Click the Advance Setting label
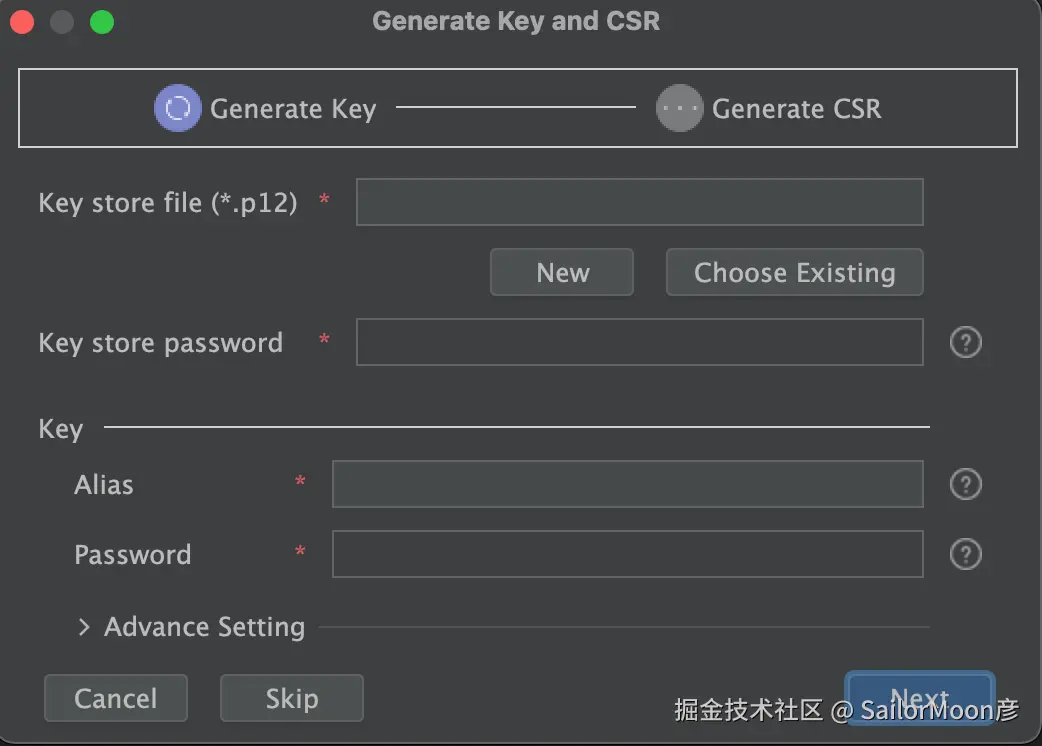The height and width of the screenshot is (746, 1042). [x=204, y=627]
